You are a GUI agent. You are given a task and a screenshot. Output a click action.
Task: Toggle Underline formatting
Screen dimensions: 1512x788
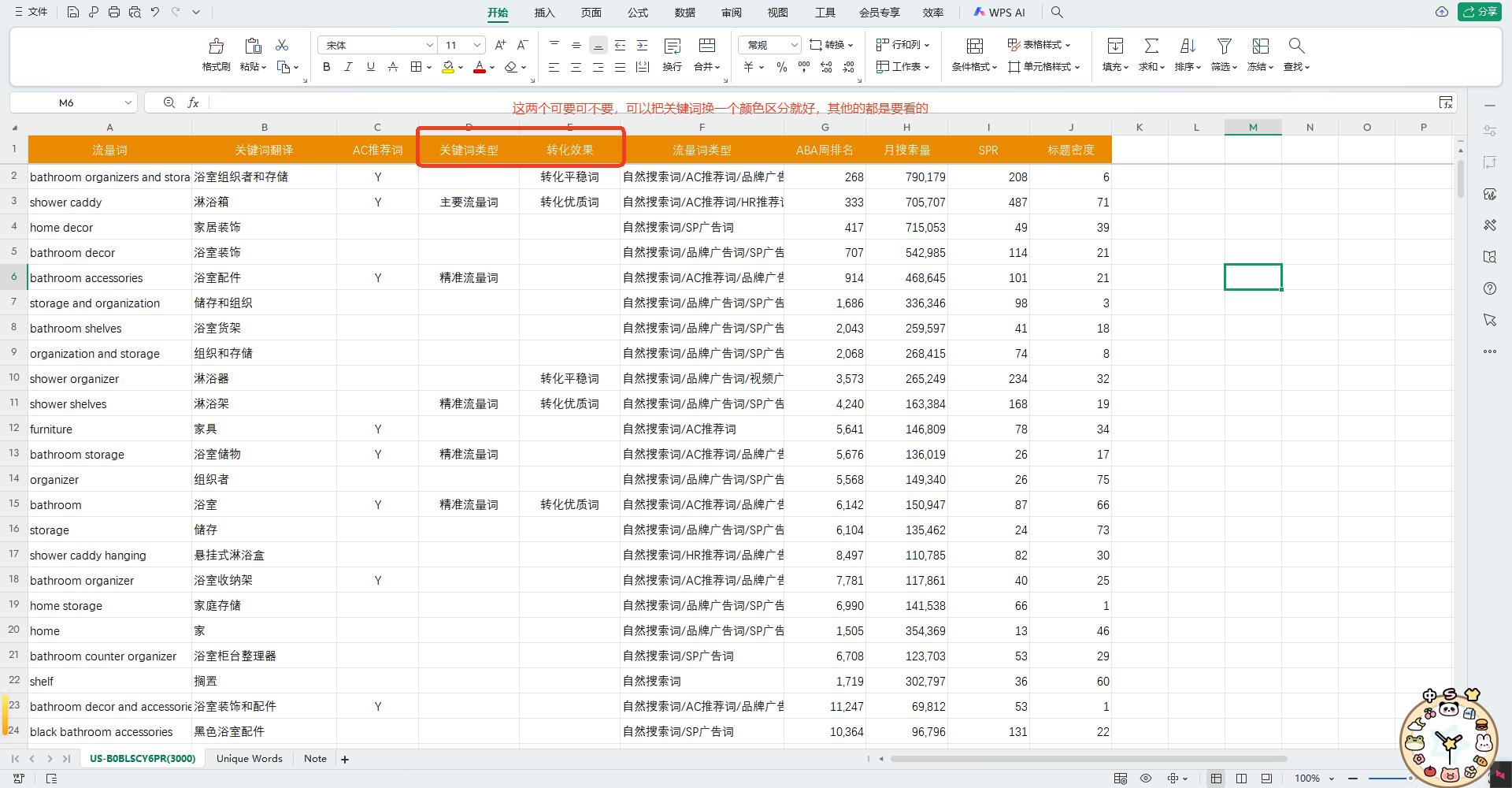coord(371,68)
